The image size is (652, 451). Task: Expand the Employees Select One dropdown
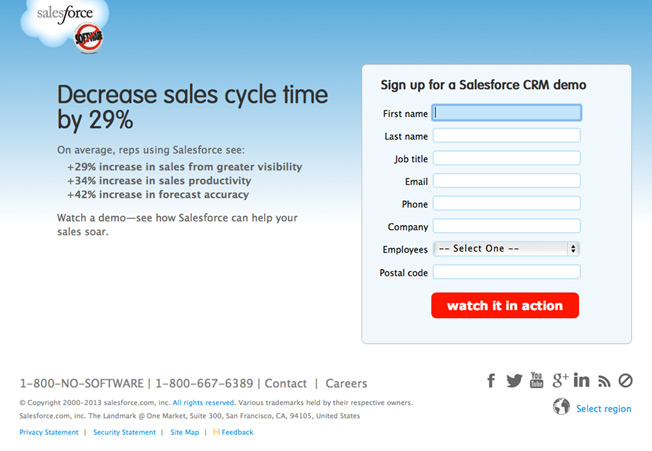pyautogui.click(x=506, y=249)
